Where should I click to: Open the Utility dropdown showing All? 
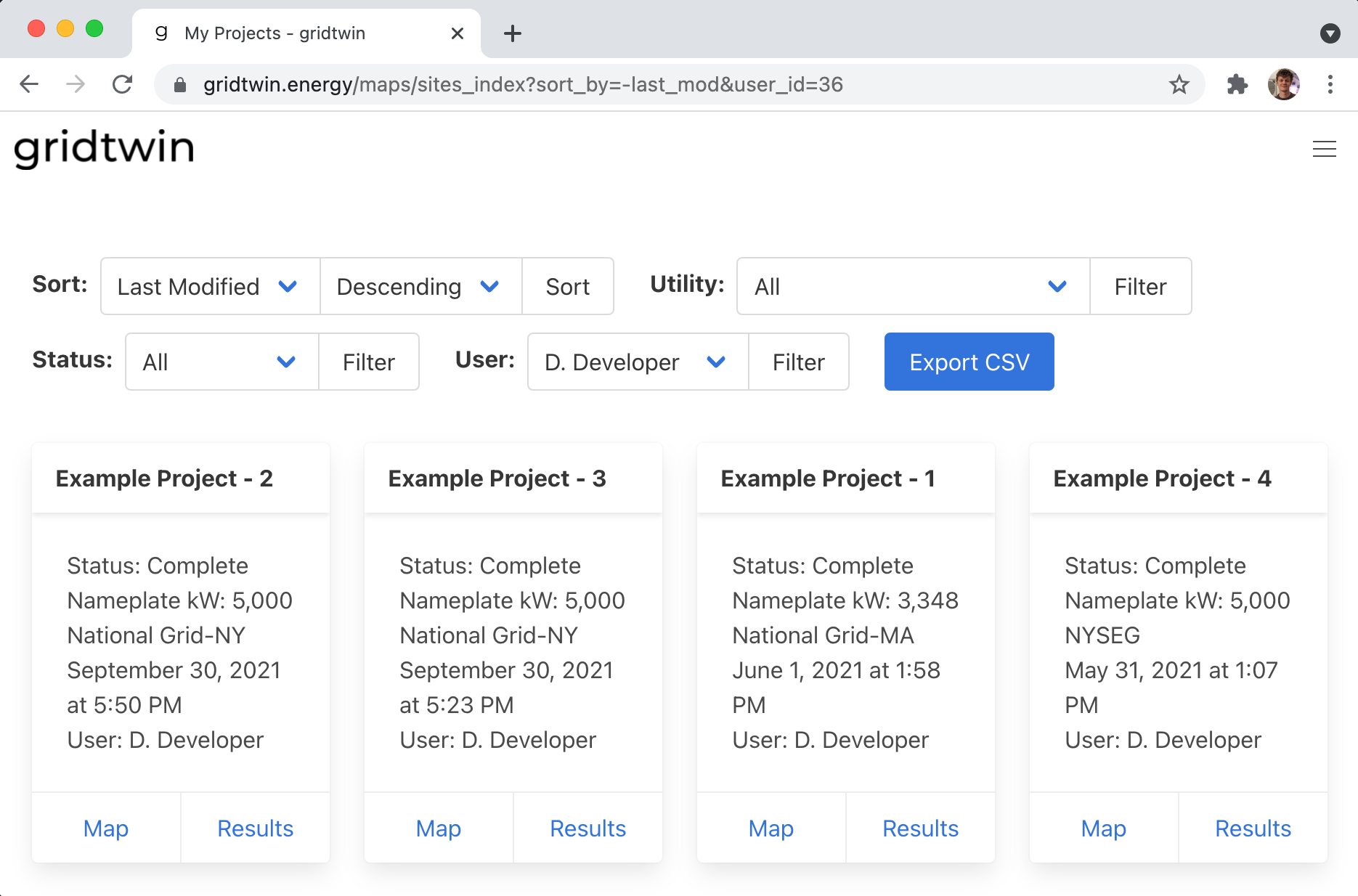click(x=911, y=286)
